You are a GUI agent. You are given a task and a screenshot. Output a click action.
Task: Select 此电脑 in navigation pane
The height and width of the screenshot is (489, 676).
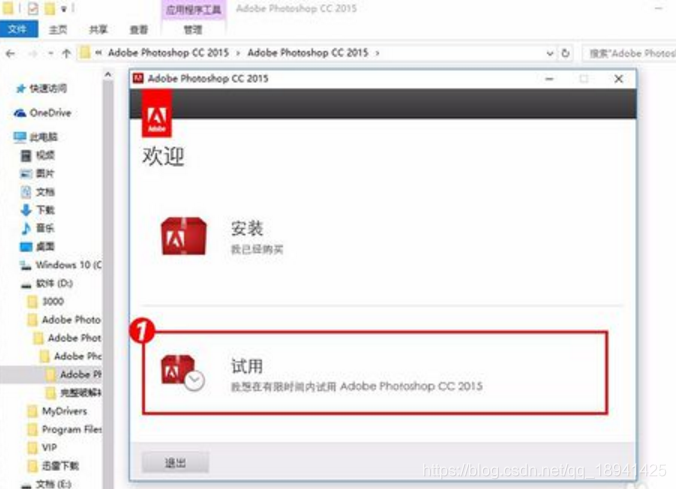35,137
